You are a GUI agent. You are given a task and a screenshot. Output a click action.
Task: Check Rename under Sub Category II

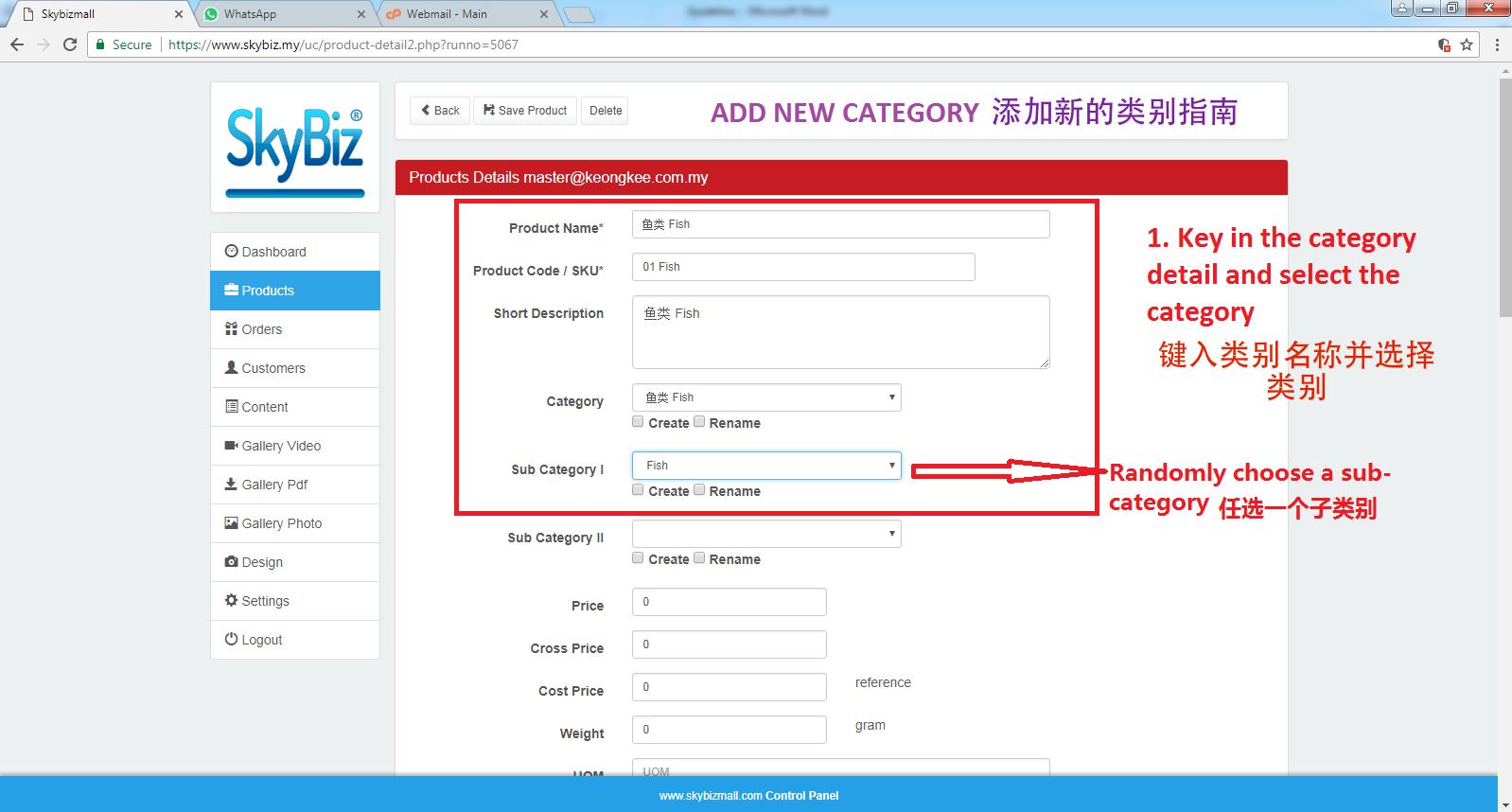pos(699,558)
